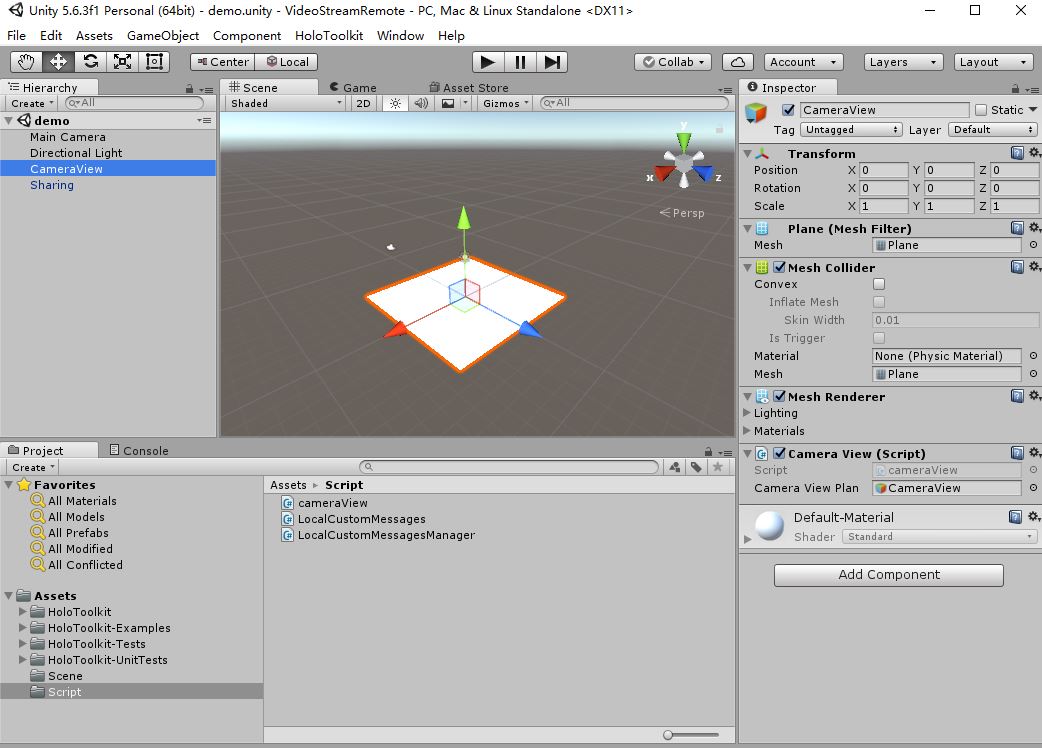The width and height of the screenshot is (1042, 748).
Task: Open the cloud services panel
Action: point(738,62)
